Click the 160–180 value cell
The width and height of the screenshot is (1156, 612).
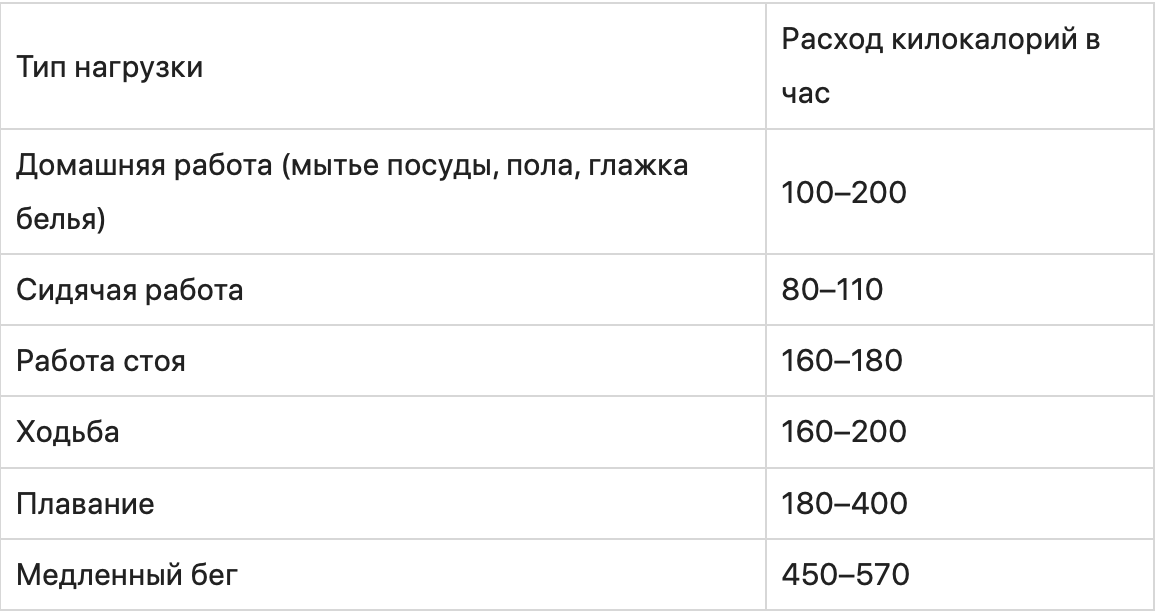[x=844, y=360]
